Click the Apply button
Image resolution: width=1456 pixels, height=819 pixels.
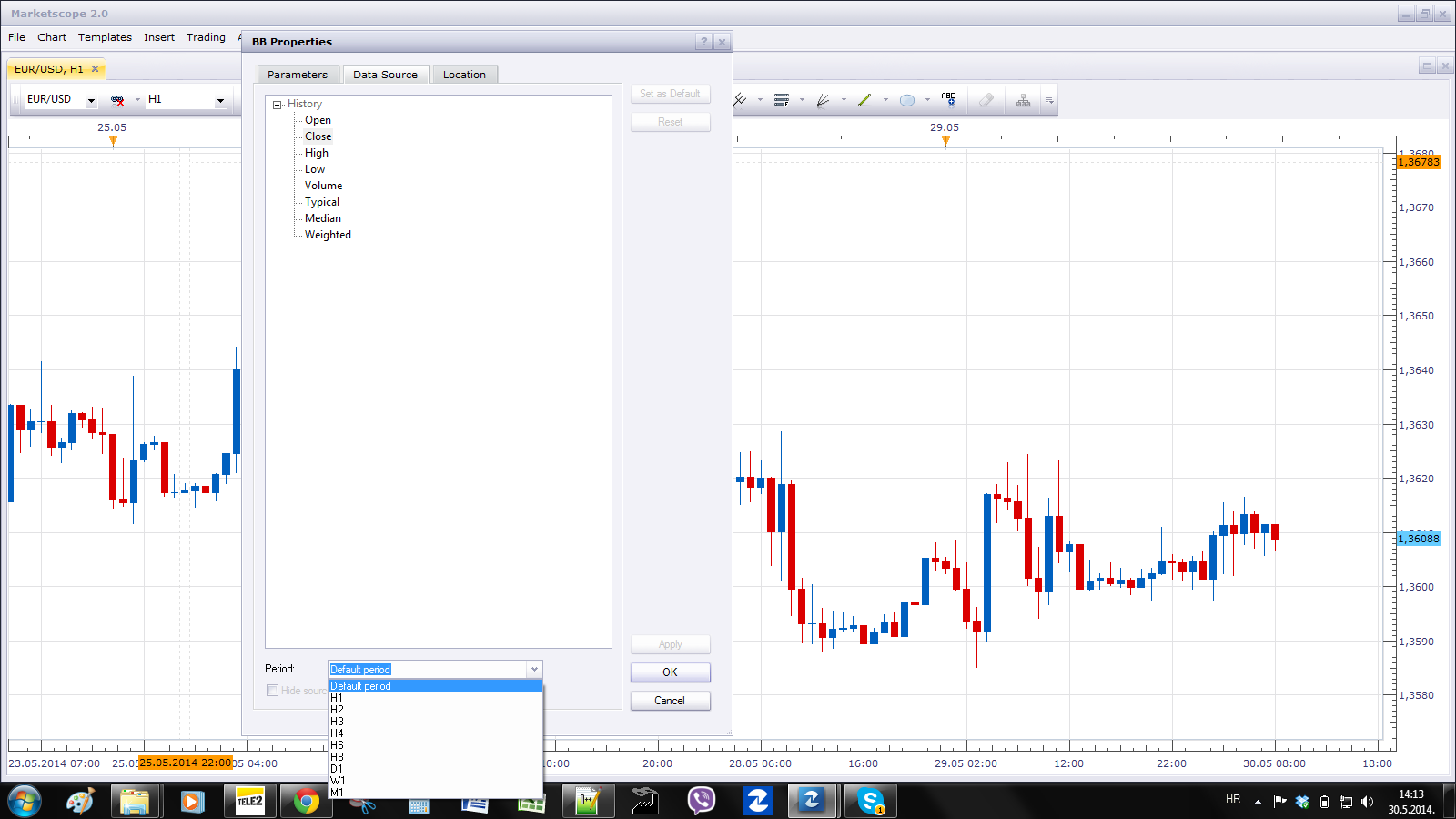point(670,644)
